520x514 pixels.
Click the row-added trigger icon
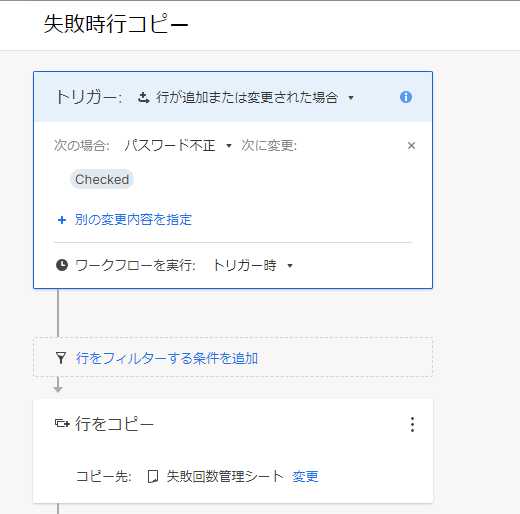143,98
